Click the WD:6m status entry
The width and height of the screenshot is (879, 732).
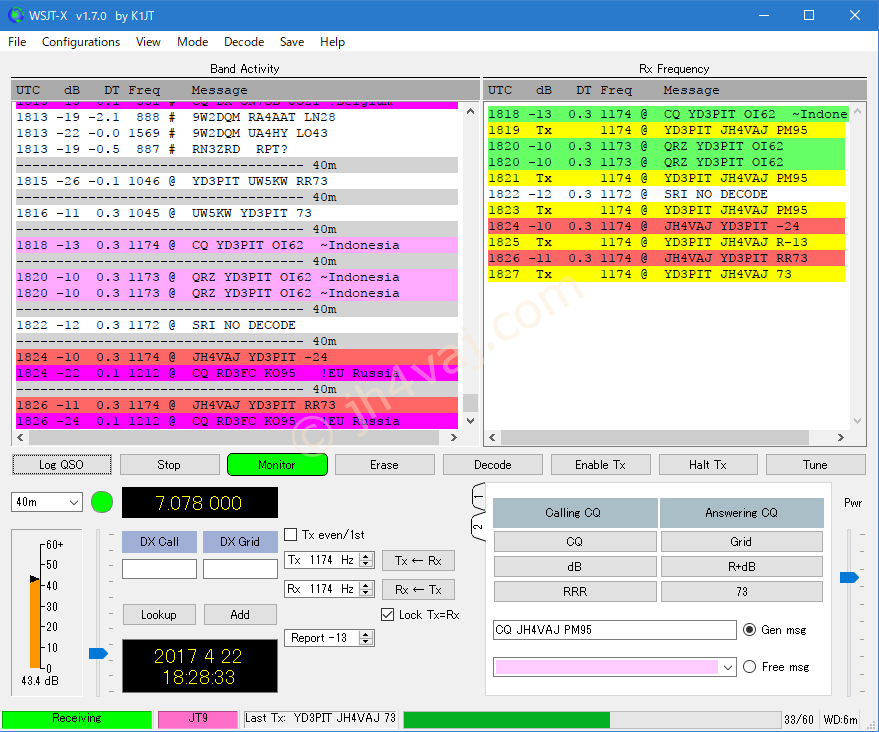840,720
